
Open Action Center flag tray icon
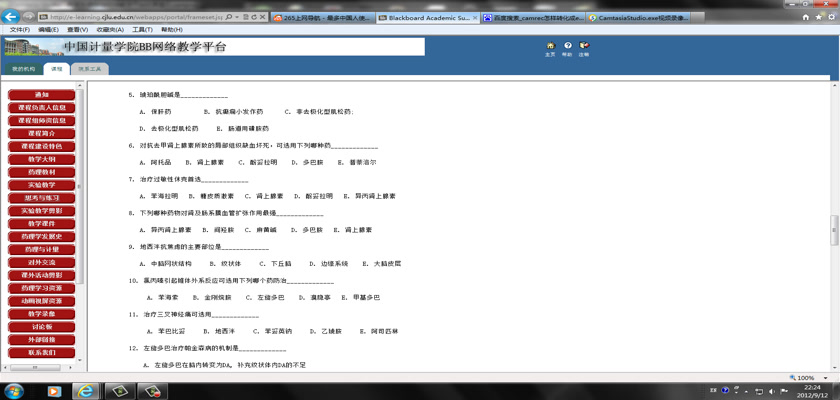click(784, 391)
